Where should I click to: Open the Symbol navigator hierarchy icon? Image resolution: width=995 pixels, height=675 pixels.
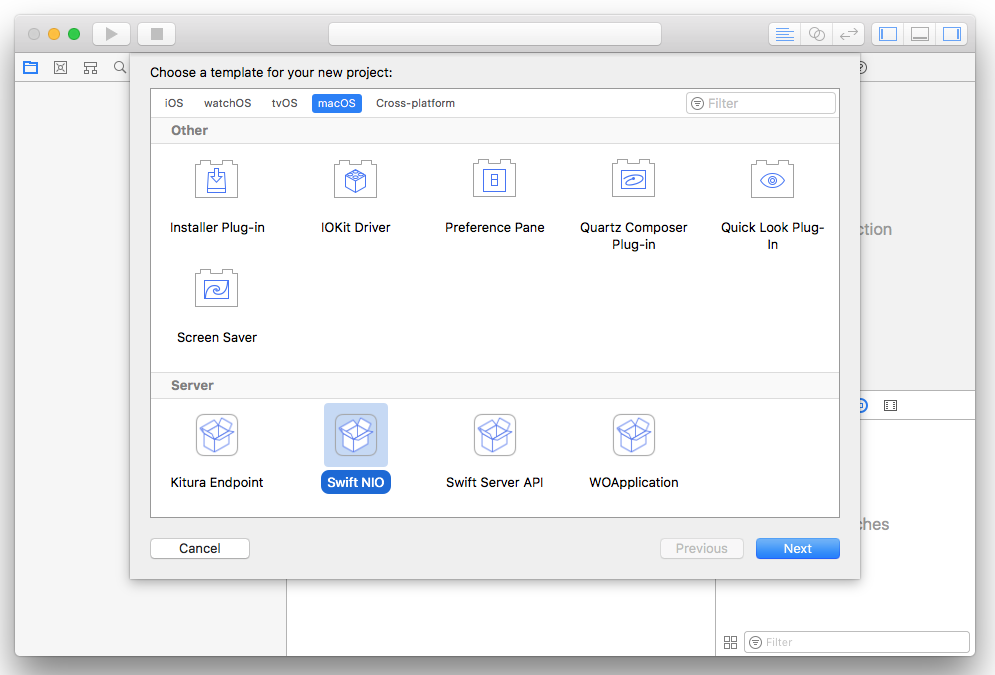91,67
